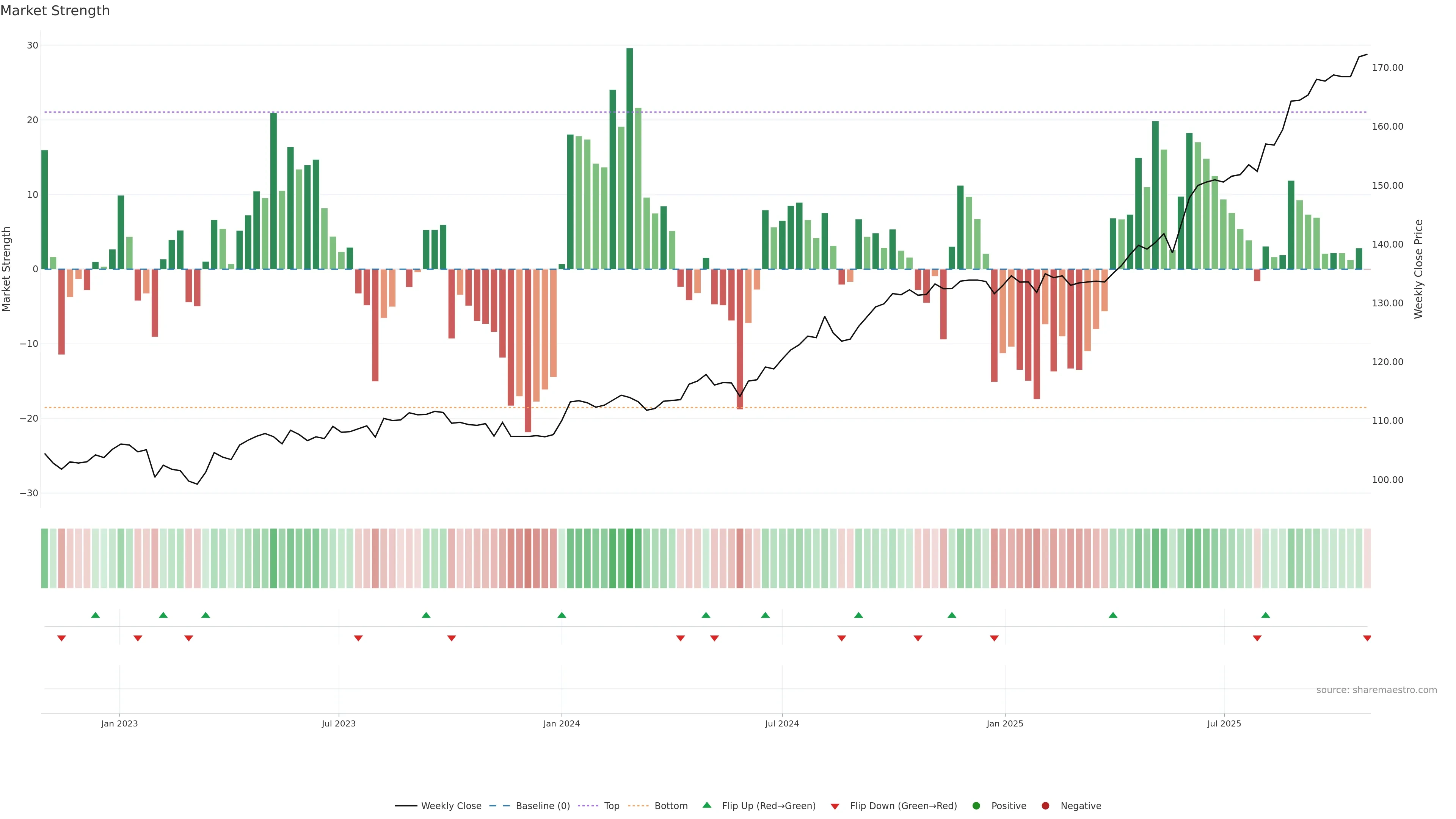Click the Flip Down red triangle legend icon
This screenshot has height=819, width=1456.
pos(835,806)
